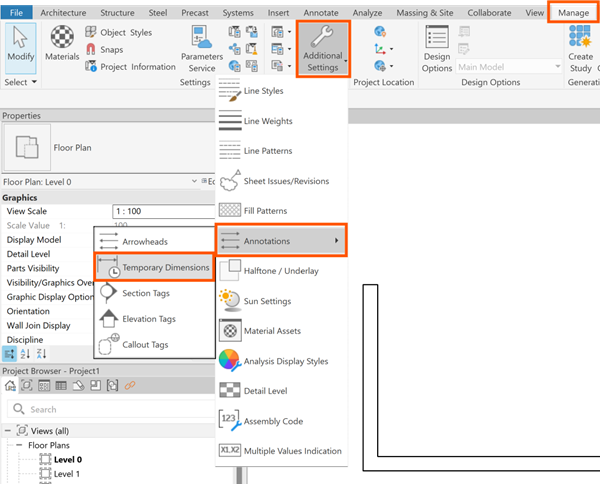600x484 pixels.
Task: Expand the Annotations submenu
Action: coord(281,241)
